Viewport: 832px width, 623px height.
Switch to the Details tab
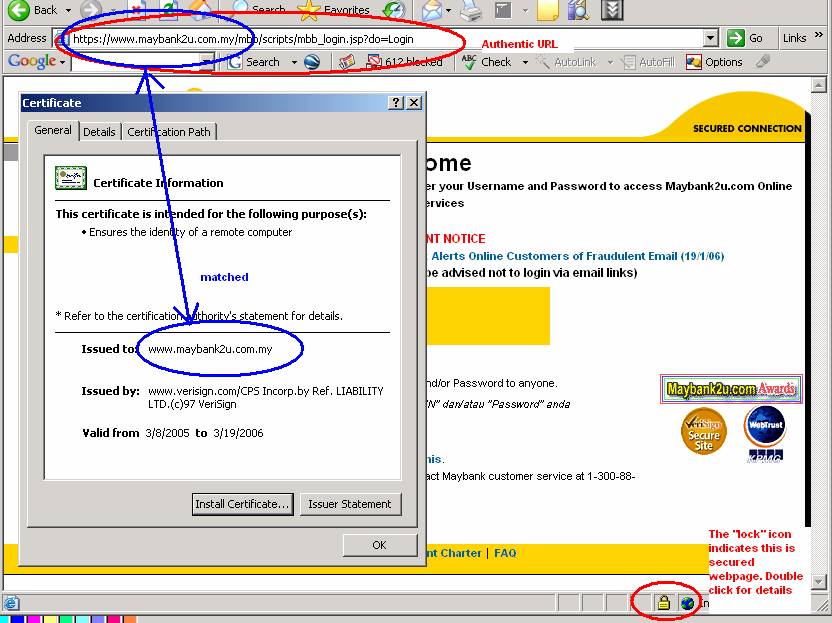99,132
